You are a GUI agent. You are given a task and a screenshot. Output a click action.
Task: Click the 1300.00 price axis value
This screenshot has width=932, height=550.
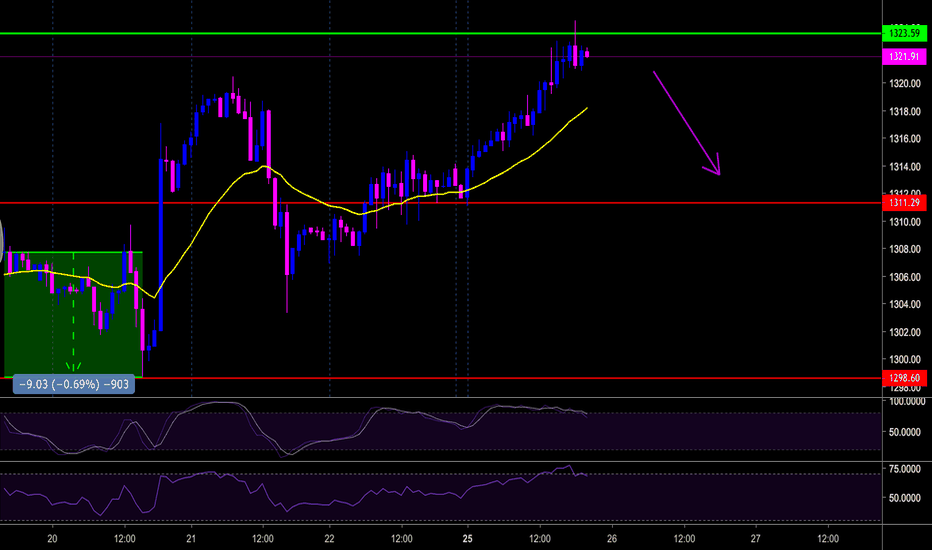point(905,360)
